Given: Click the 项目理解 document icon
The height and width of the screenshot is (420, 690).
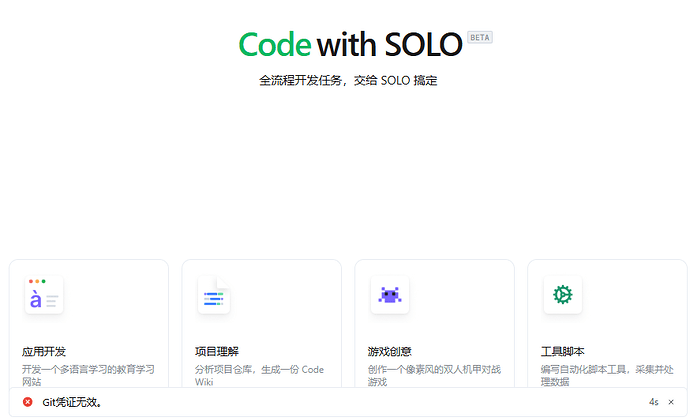Looking at the screenshot, I should point(214,295).
